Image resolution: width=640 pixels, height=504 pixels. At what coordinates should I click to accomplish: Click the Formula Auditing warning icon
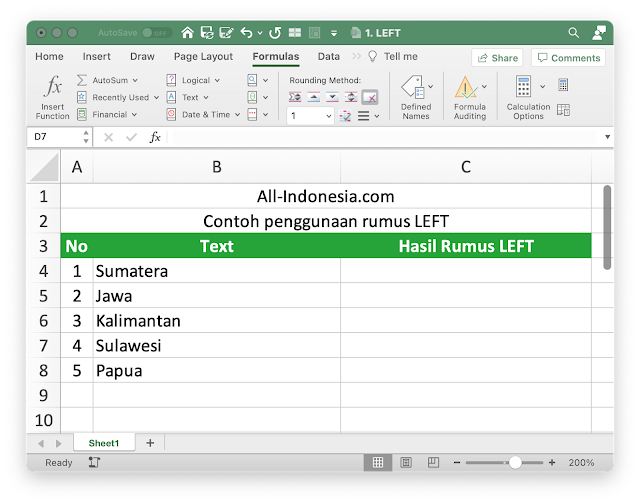click(465, 87)
